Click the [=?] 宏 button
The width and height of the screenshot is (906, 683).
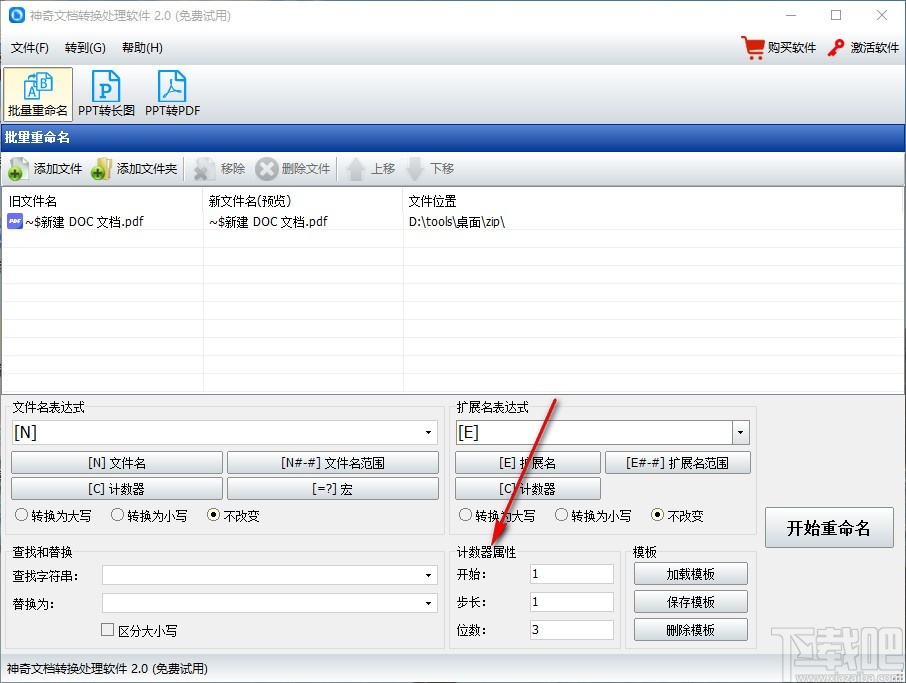[x=333, y=489]
